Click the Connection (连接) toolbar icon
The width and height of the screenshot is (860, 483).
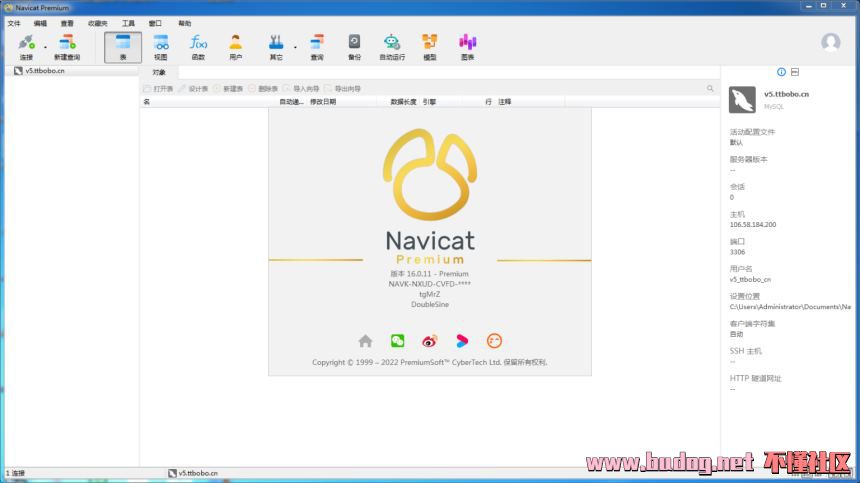pyautogui.click(x=26, y=47)
